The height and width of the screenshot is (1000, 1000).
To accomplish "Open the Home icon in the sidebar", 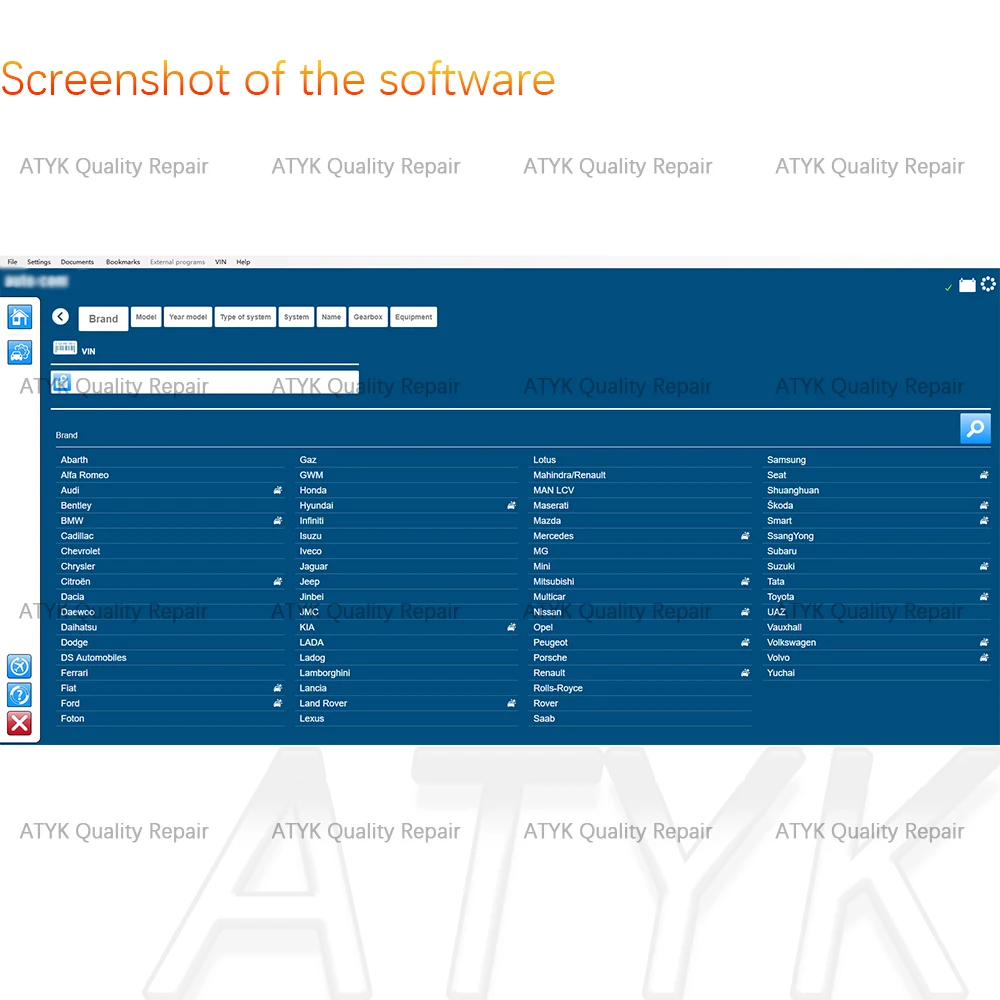I will coord(20,317).
